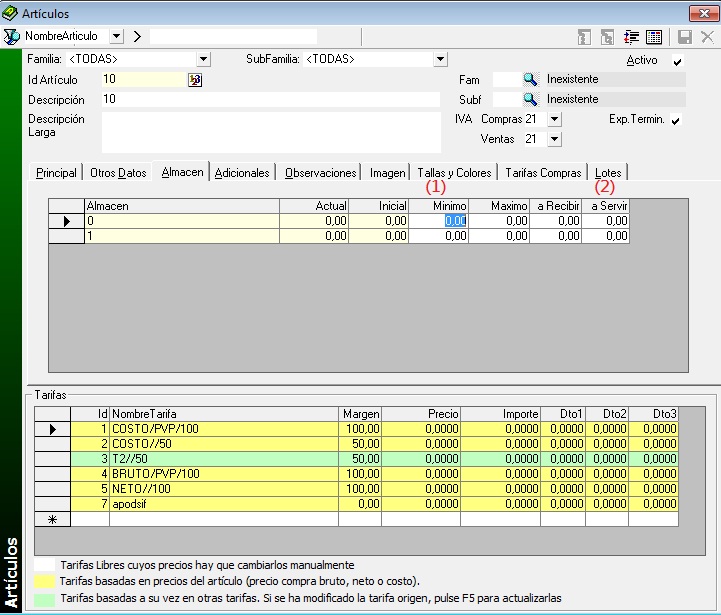Click the yellow tarifas legend swatch
This screenshot has width=721, height=615.
[x=45, y=582]
